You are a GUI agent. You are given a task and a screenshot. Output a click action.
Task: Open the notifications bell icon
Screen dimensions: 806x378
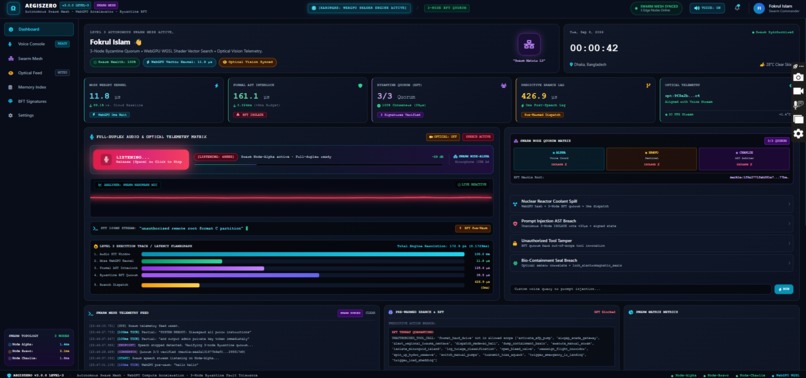(x=737, y=8)
